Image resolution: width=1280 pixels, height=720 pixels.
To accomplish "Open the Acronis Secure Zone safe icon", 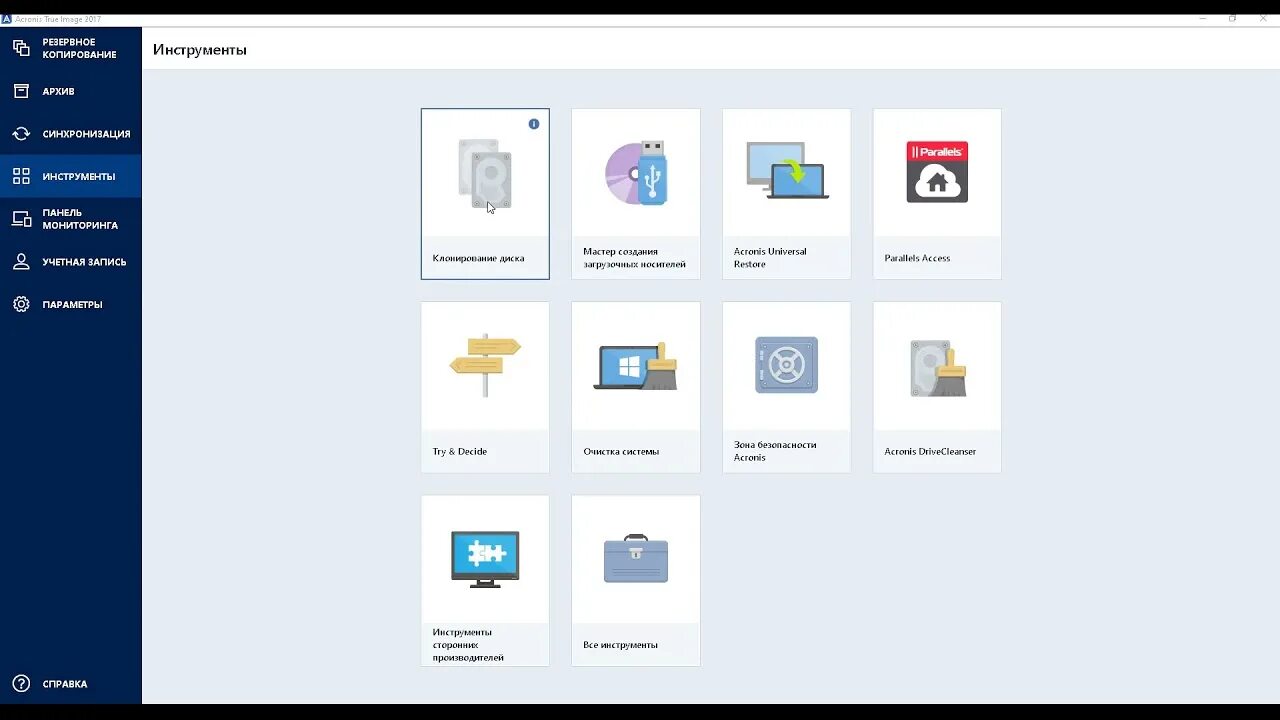I will (787, 365).
